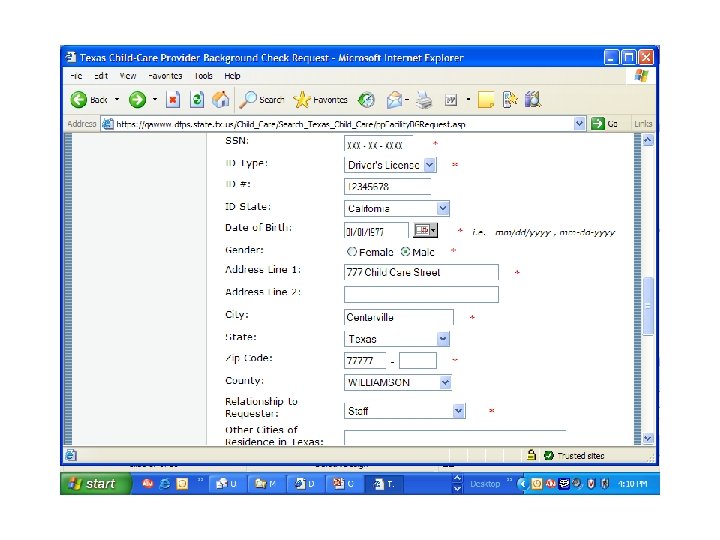The width and height of the screenshot is (720, 540).
Task: Select the Female gender radio button
Action: (x=352, y=252)
